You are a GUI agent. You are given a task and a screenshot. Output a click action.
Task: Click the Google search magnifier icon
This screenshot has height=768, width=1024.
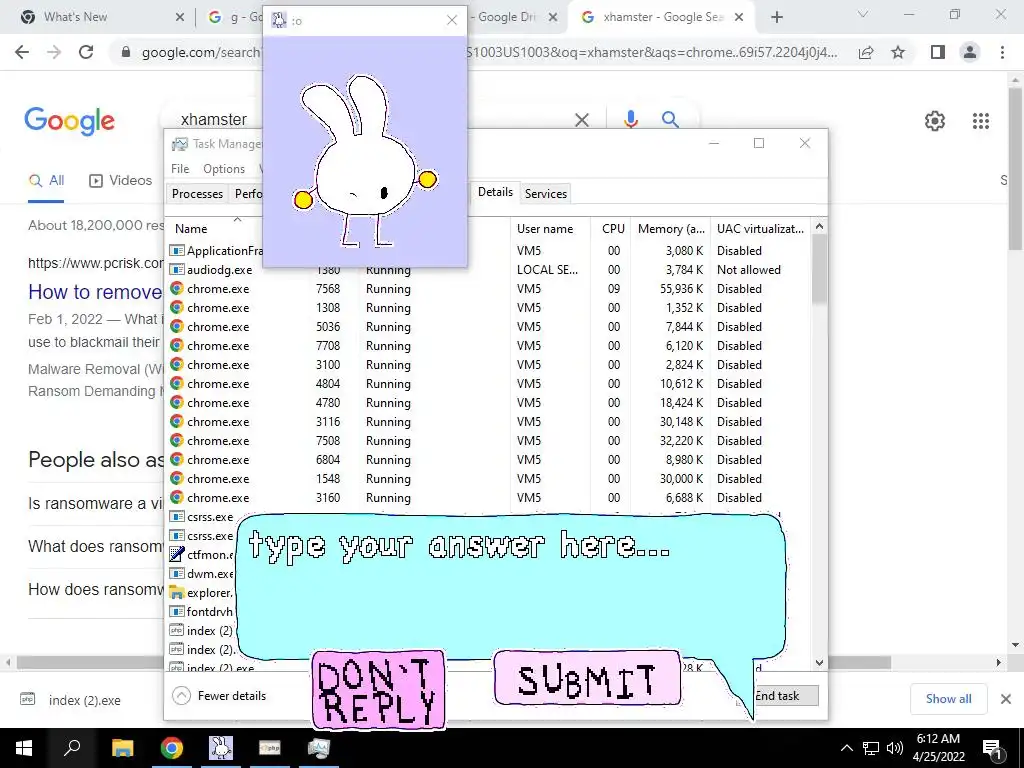(x=670, y=119)
